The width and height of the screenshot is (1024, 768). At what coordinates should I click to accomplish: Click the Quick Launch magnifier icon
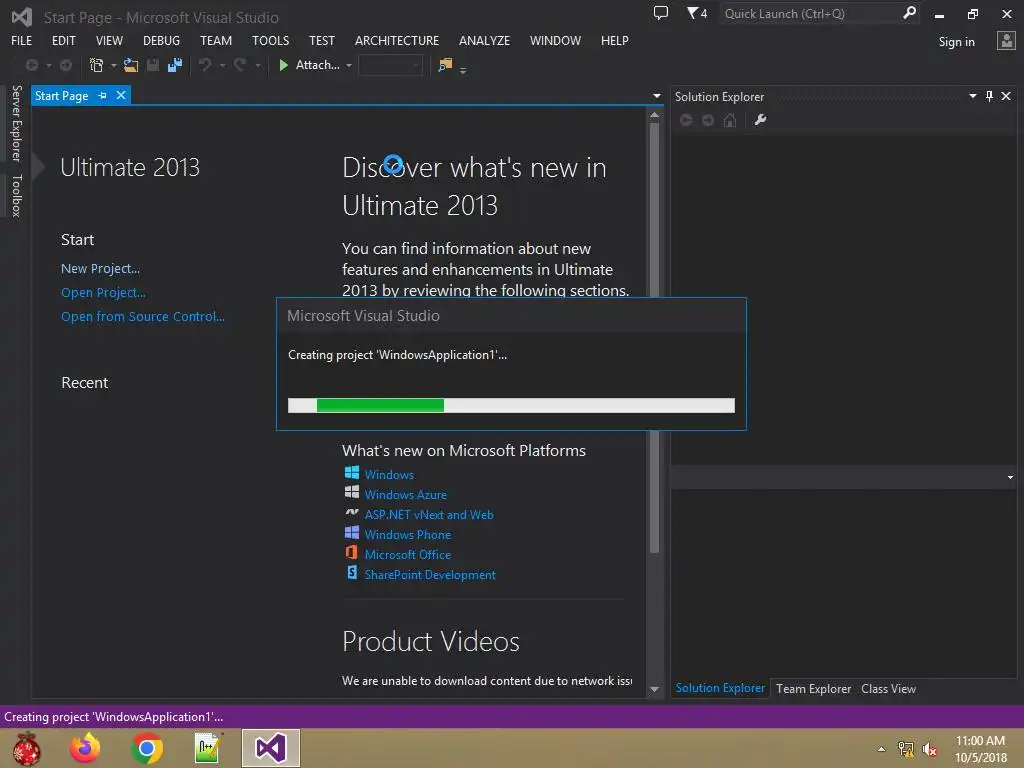[x=909, y=13]
